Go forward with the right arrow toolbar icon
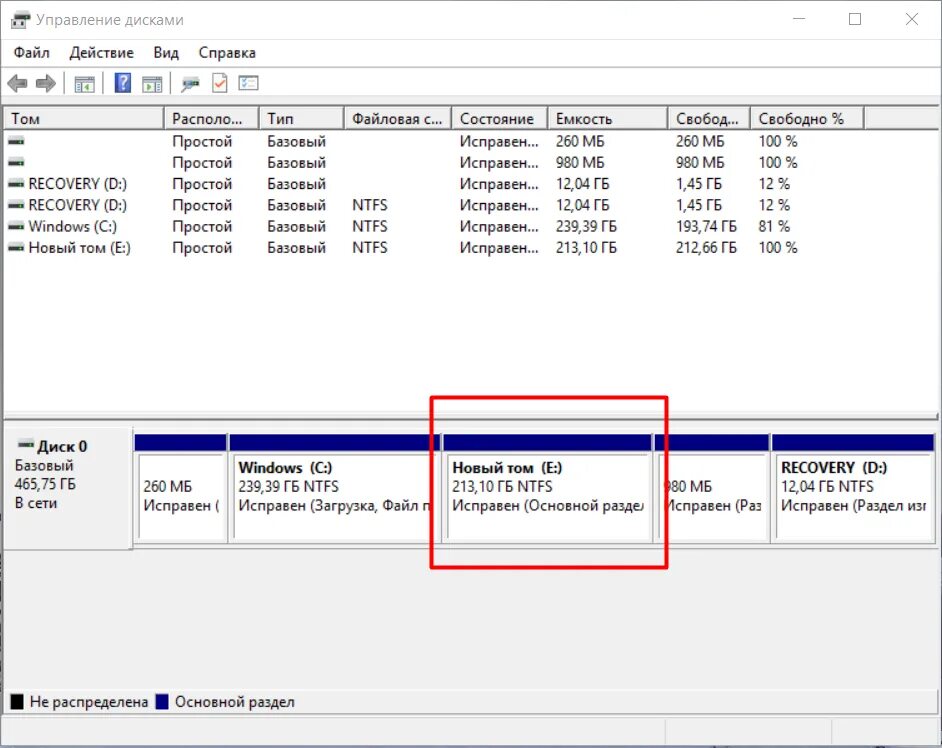Screen dimensions: 942x748 coord(46,83)
